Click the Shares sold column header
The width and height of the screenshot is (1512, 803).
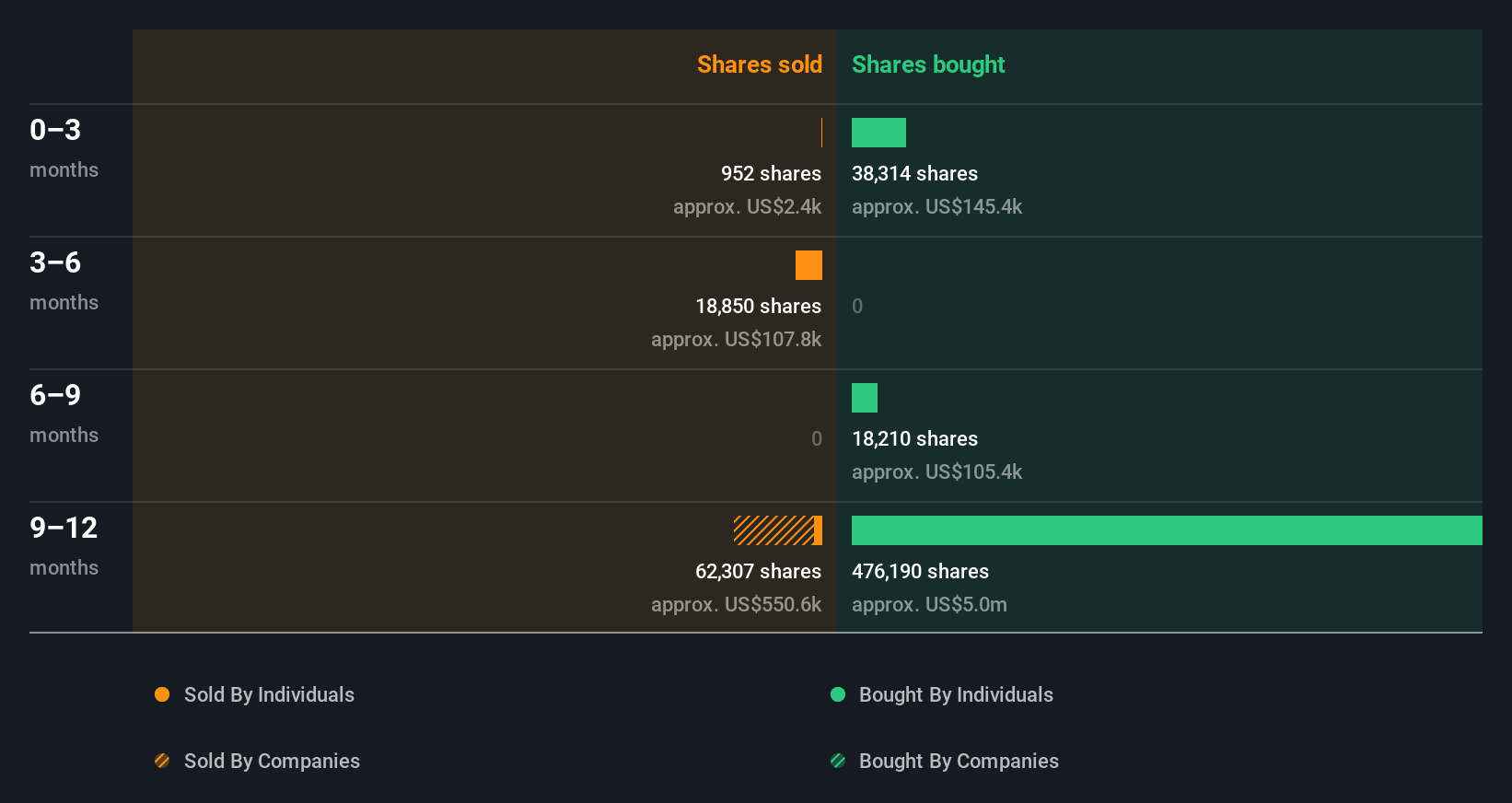click(x=760, y=64)
